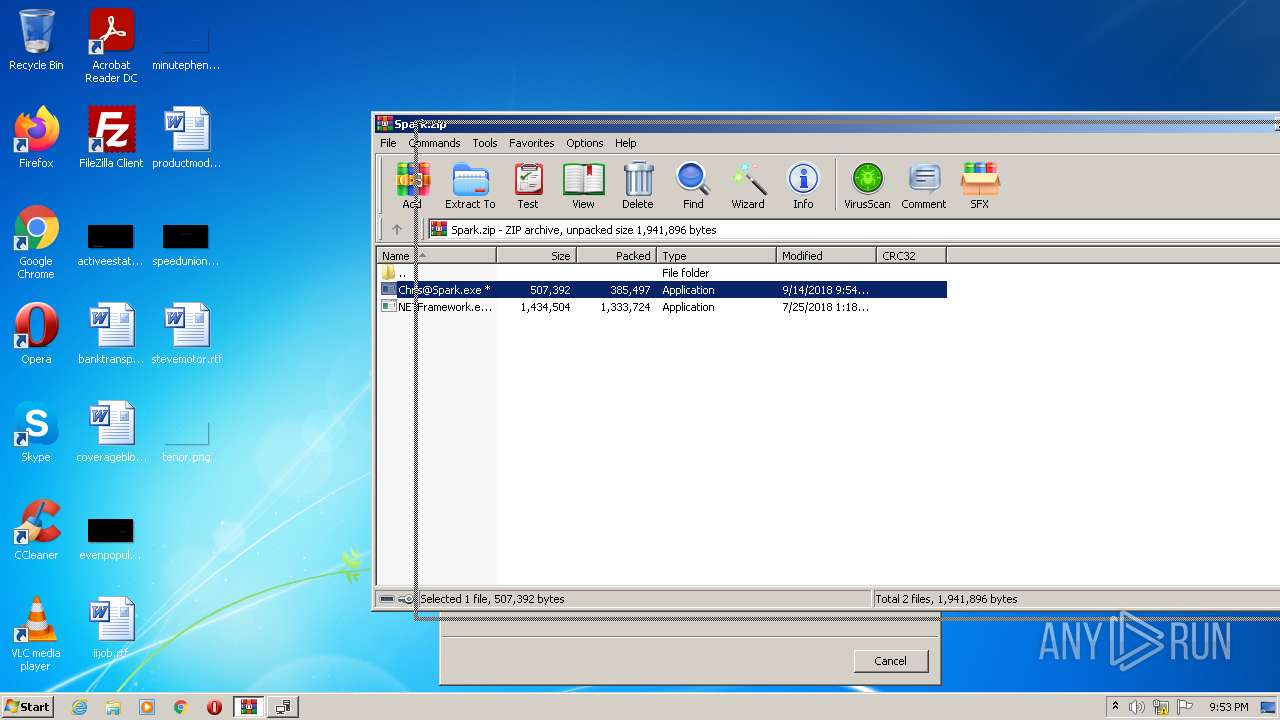The image size is (1280, 720).
Task: Open the evenpopul desktop file
Action: tap(111, 540)
